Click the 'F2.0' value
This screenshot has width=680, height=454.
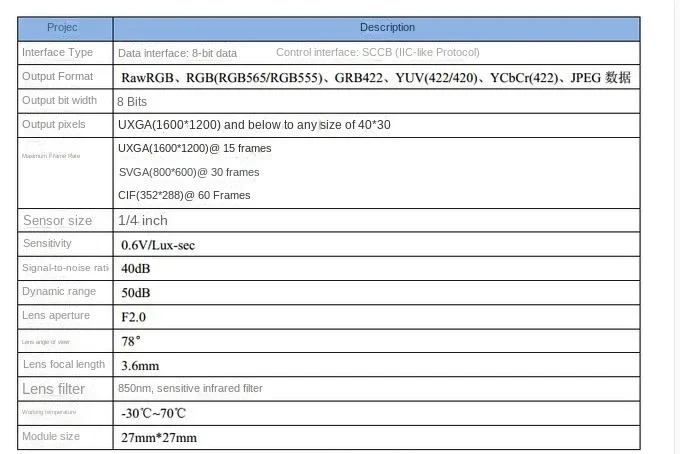(134, 317)
